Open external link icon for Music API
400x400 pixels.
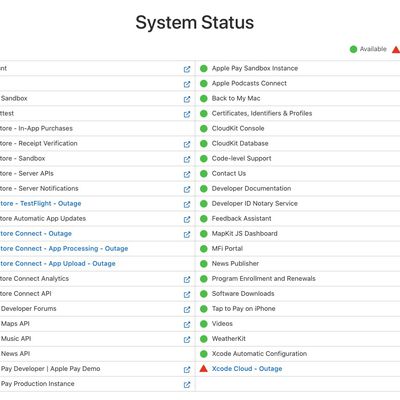(187, 339)
